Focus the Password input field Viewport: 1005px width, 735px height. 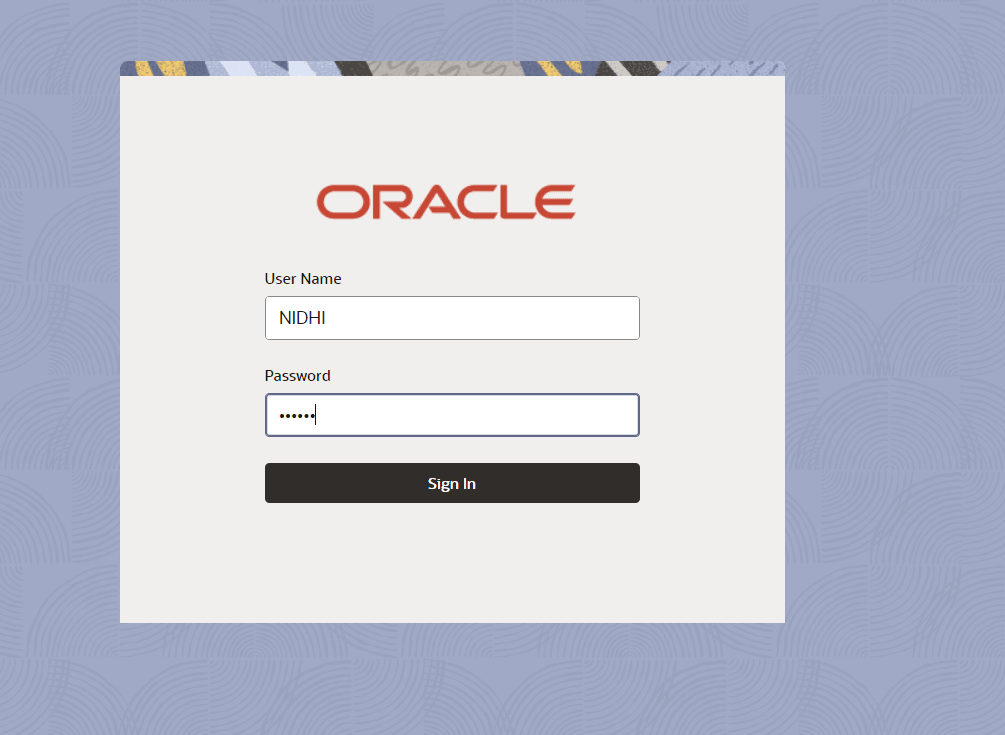pos(451,414)
